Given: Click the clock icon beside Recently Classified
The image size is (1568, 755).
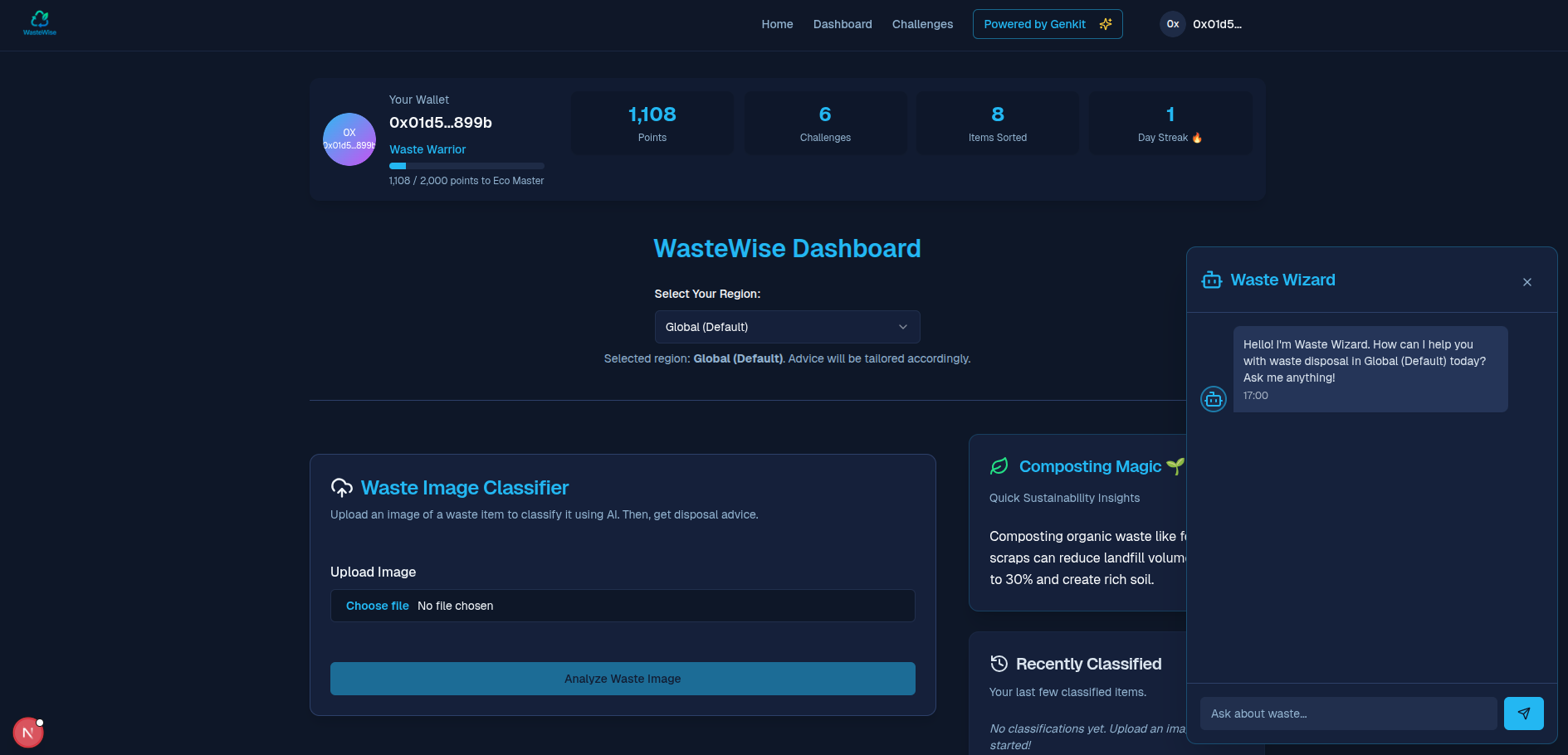Looking at the screenshot, I should 999,663.
